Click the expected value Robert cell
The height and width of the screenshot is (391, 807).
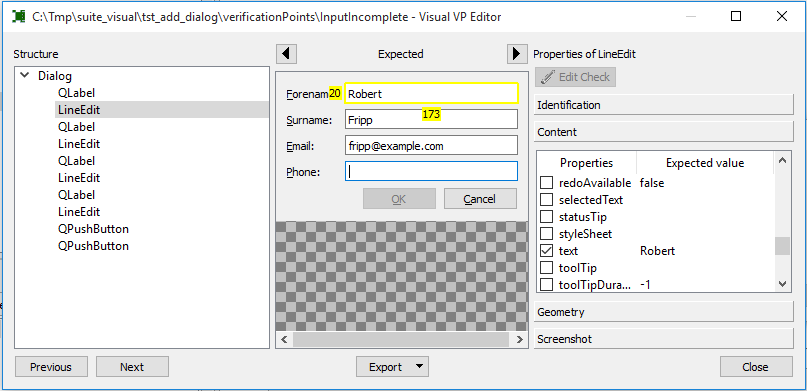pyautogui.click(x=657, y=251)
